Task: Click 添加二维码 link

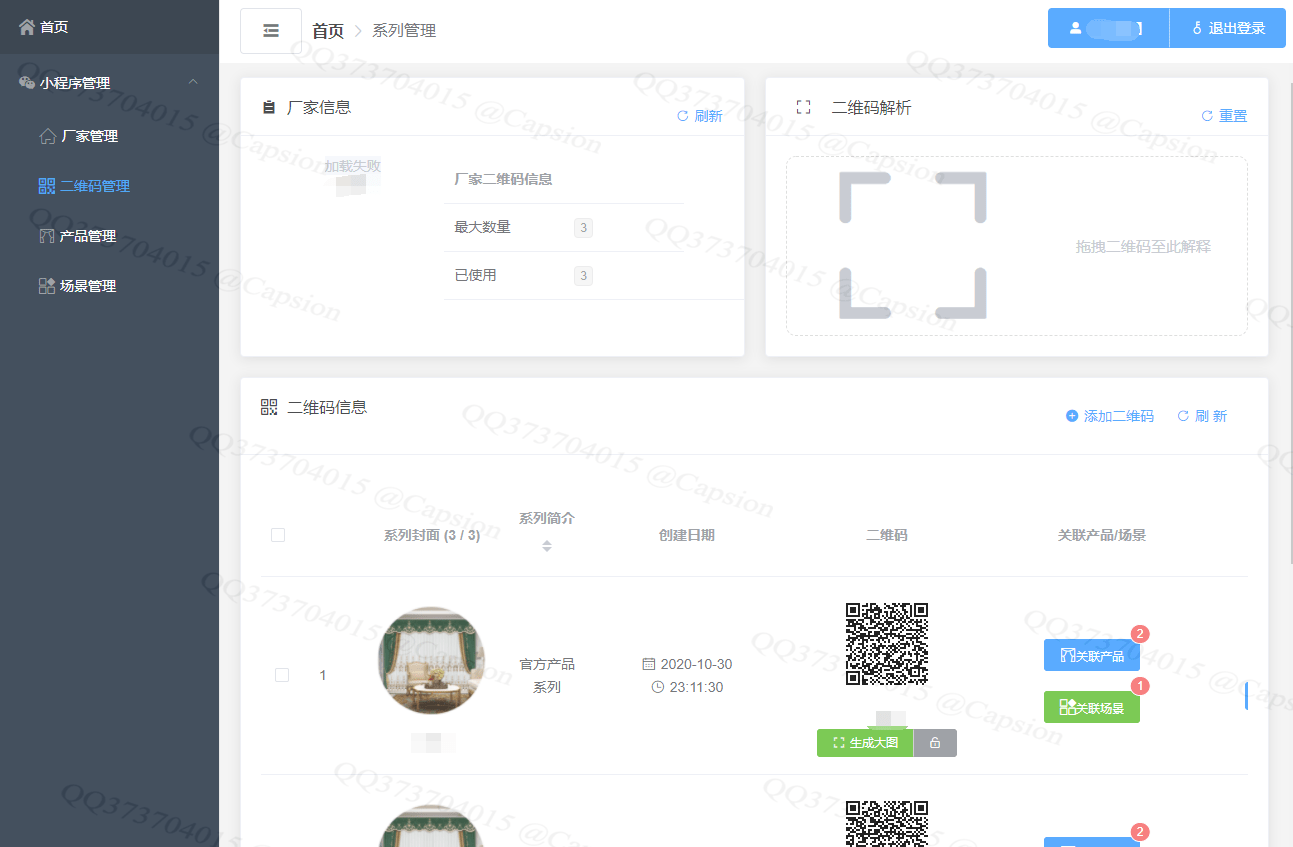Action: click(x=1110, y=416)
